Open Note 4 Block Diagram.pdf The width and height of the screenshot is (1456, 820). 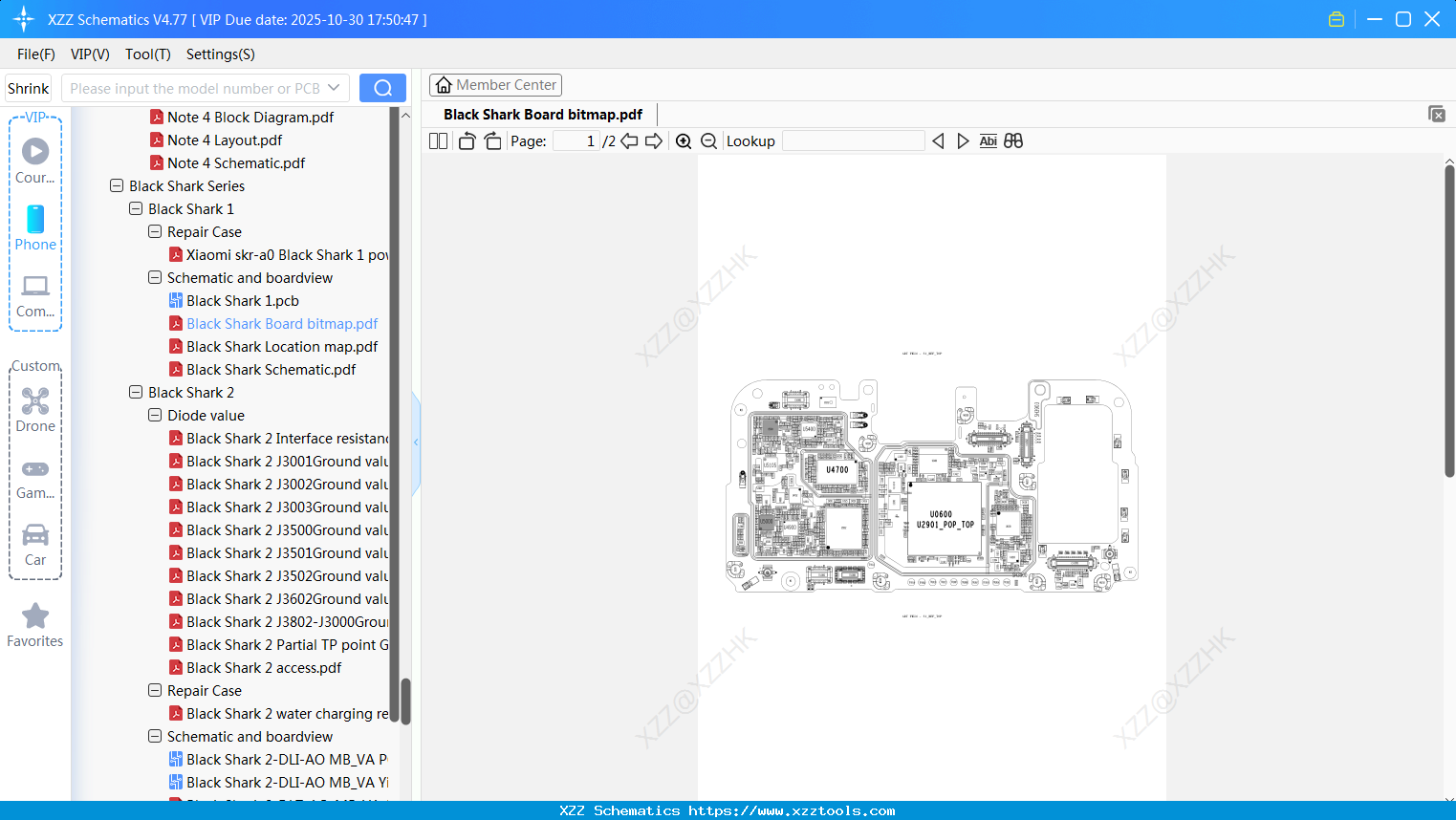point(250,117)
